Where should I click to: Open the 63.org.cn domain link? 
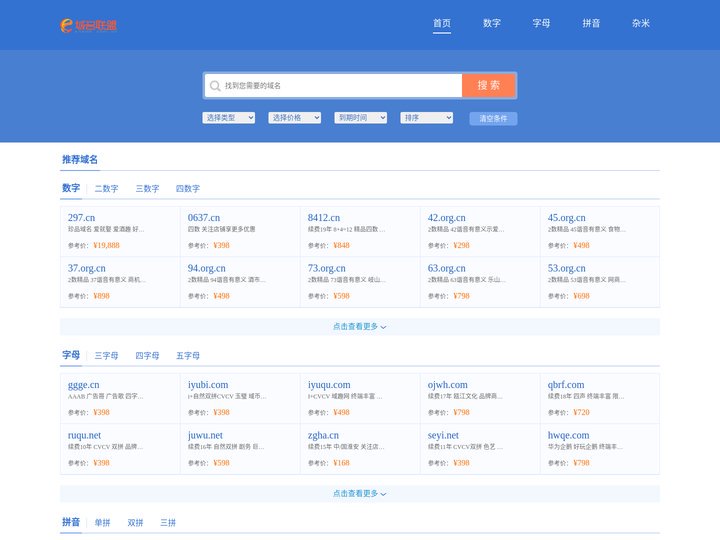(x=446, y=268)
